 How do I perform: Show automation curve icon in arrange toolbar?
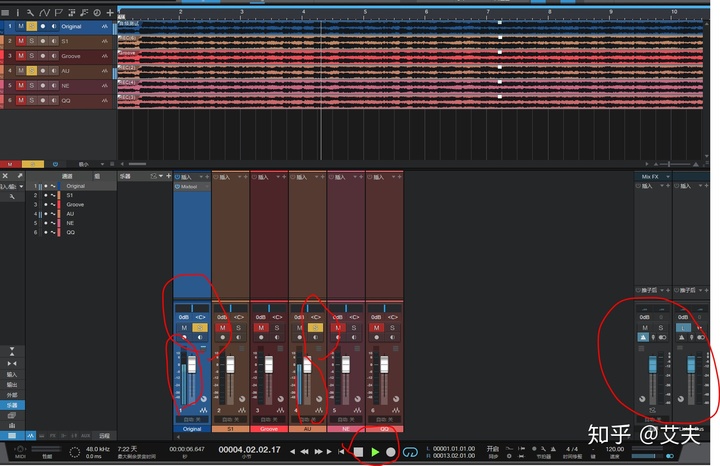tap(44, 12)
